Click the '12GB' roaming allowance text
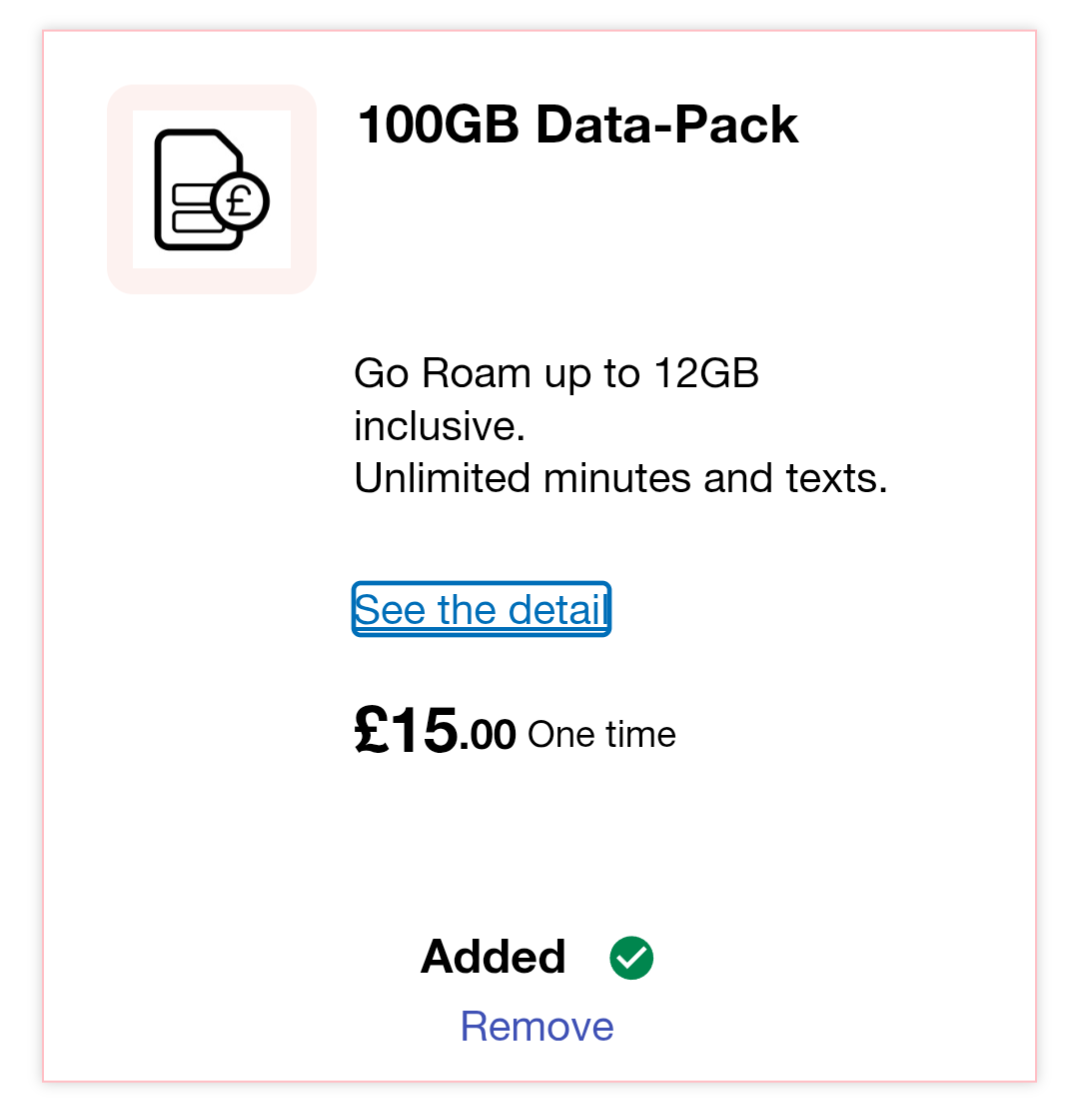 (706, 373)
